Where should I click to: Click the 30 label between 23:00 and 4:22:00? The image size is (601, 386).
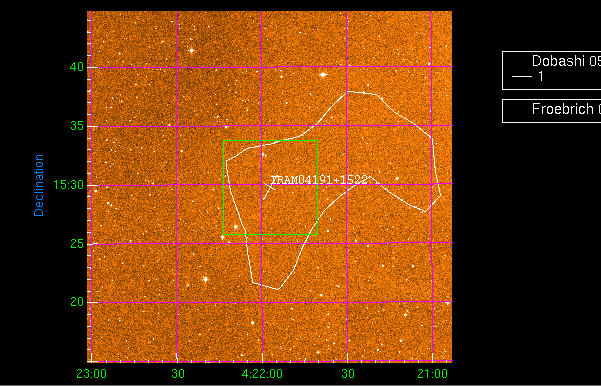point(178,373)
